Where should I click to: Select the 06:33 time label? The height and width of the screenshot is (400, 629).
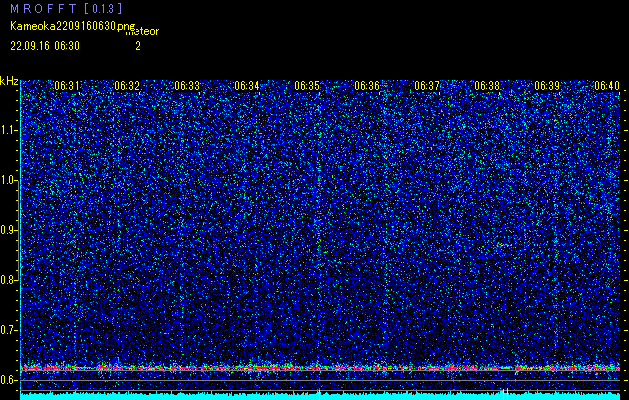tap(187, 85)
